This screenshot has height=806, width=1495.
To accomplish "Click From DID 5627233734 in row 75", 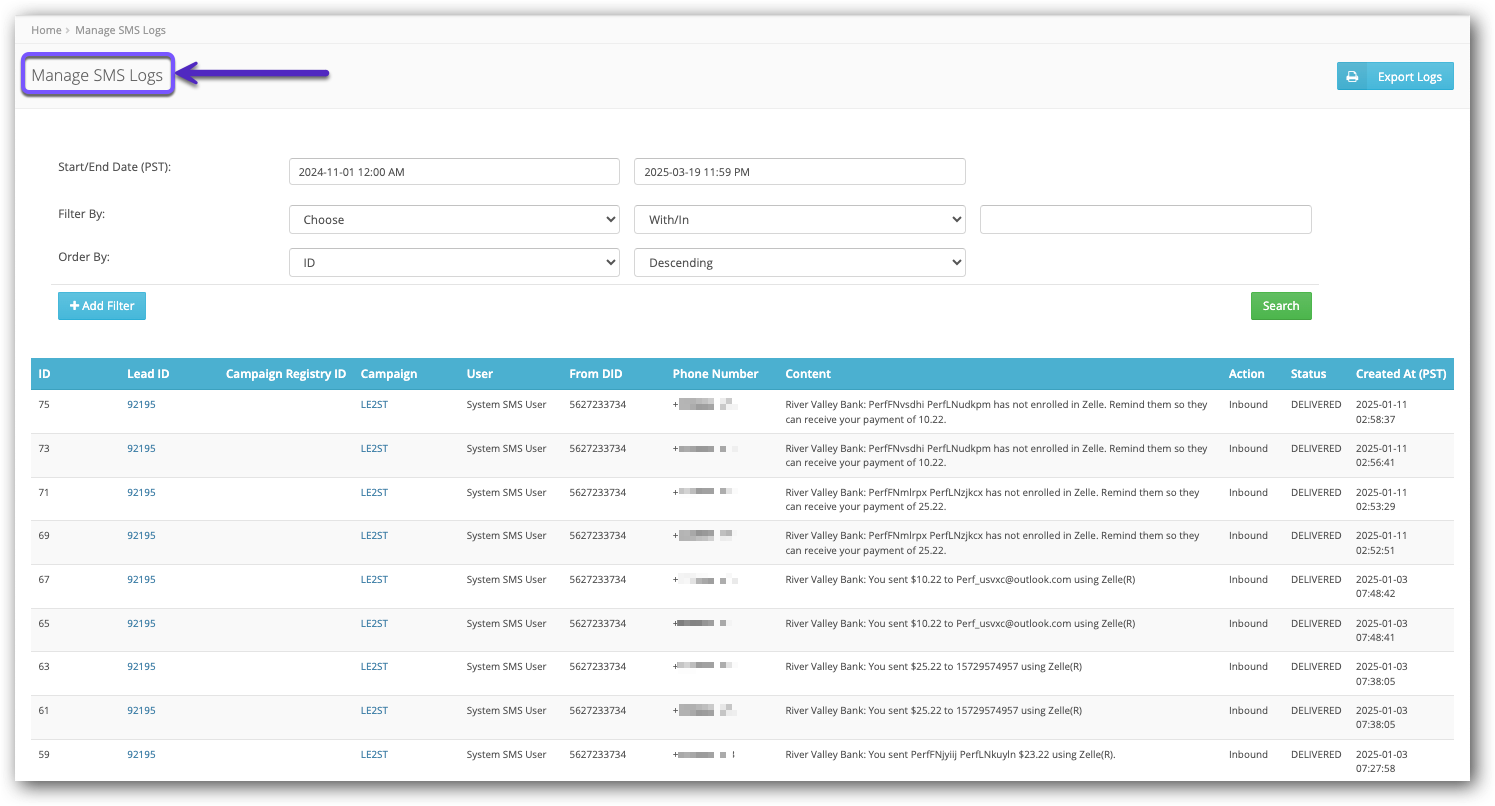I will coord(598,405).
